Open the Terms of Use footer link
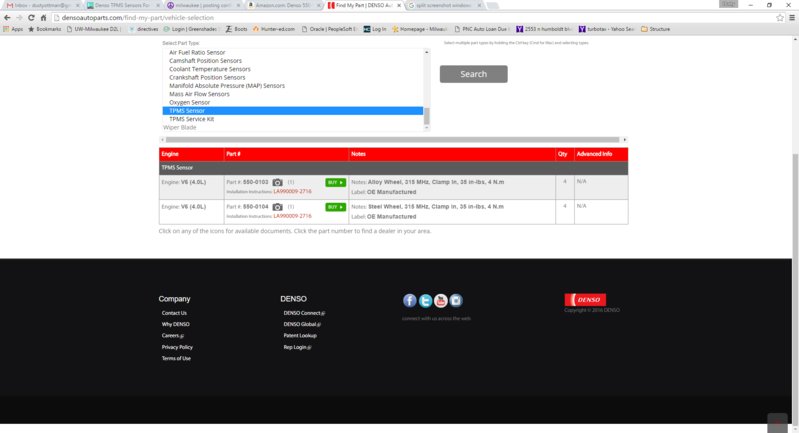 click(x=176, y=358)
